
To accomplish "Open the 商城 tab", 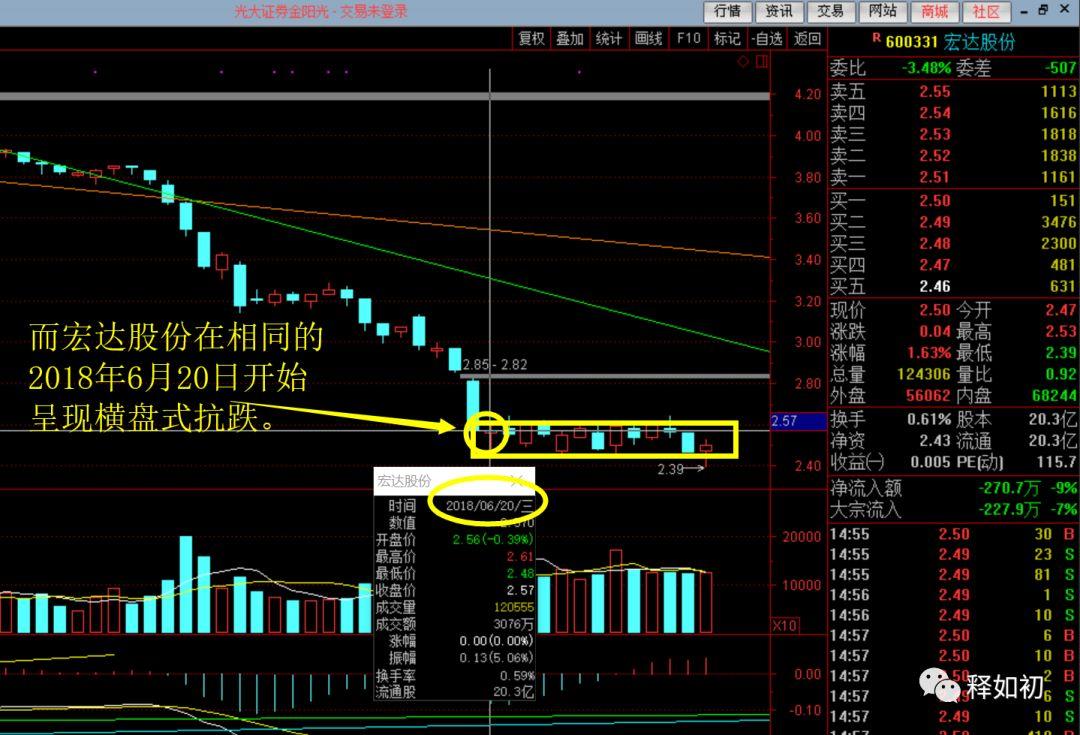I will tap(935, 11).
